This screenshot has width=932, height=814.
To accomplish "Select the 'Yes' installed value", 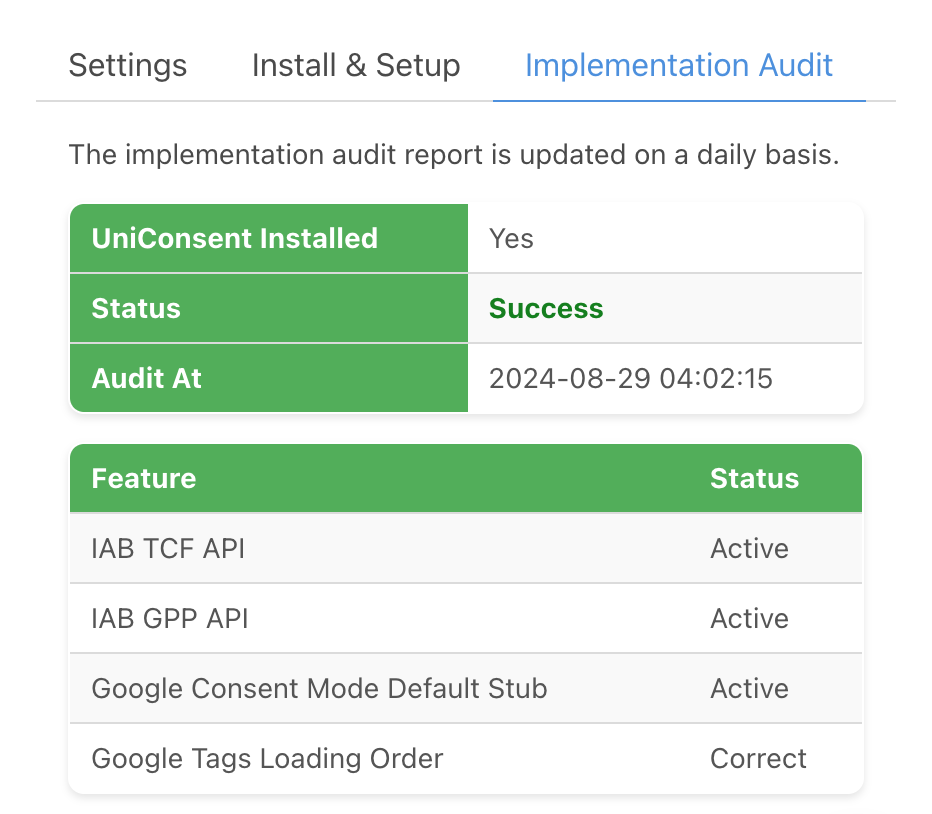I will point(511,239).
